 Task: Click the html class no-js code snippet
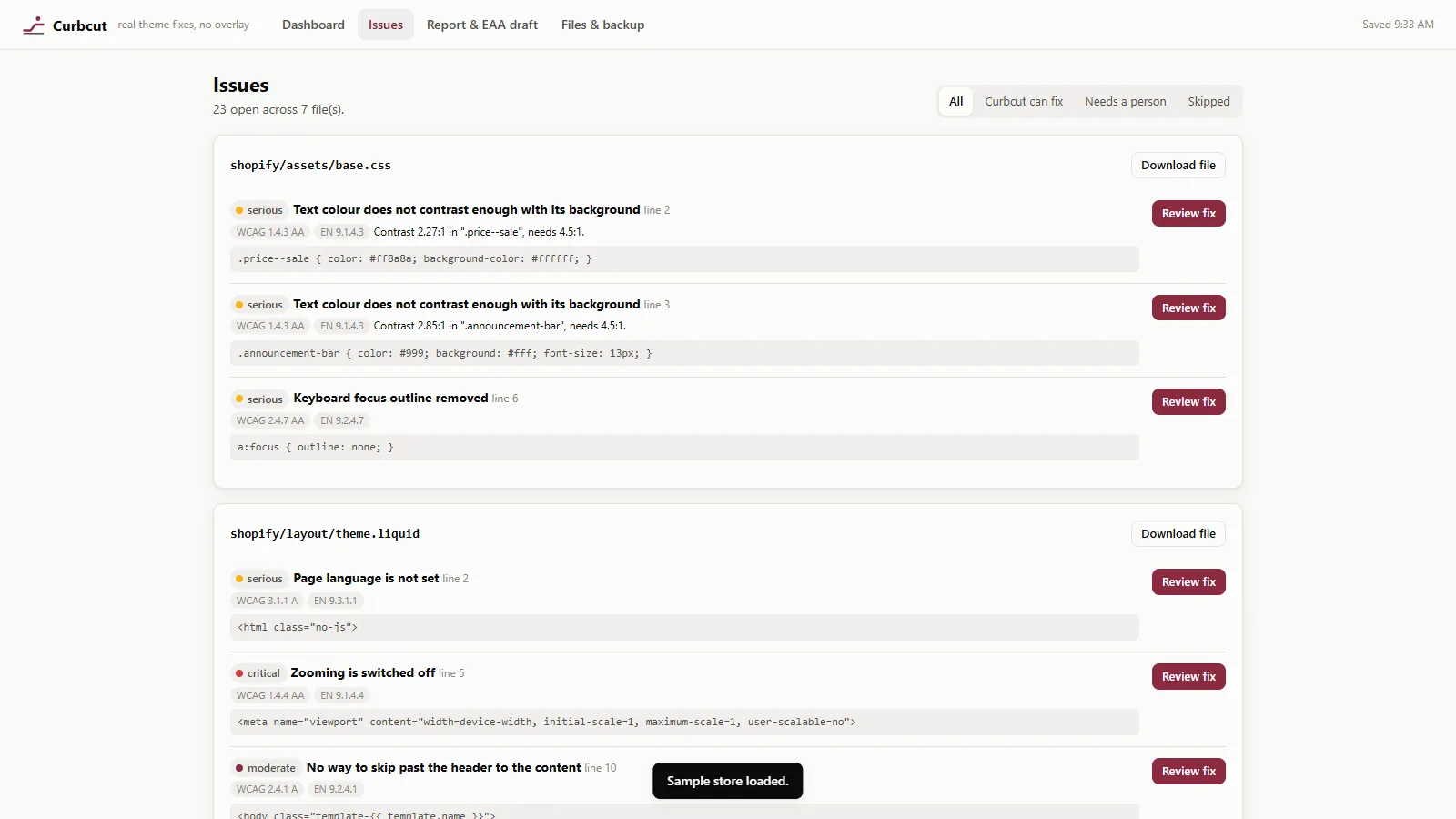pyautogui.click(x=684, y=627)
